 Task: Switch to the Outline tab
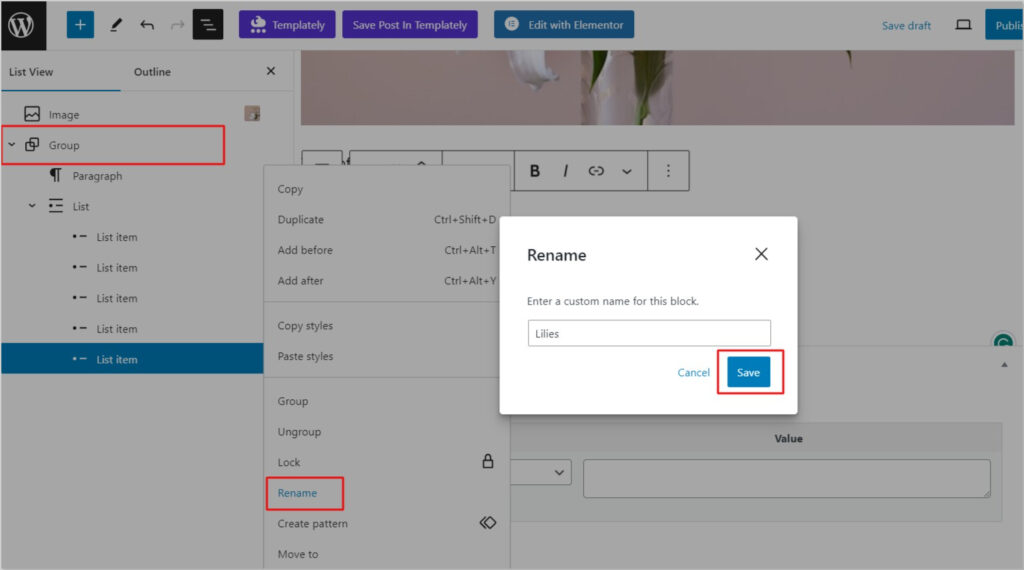tap(152, 72)
